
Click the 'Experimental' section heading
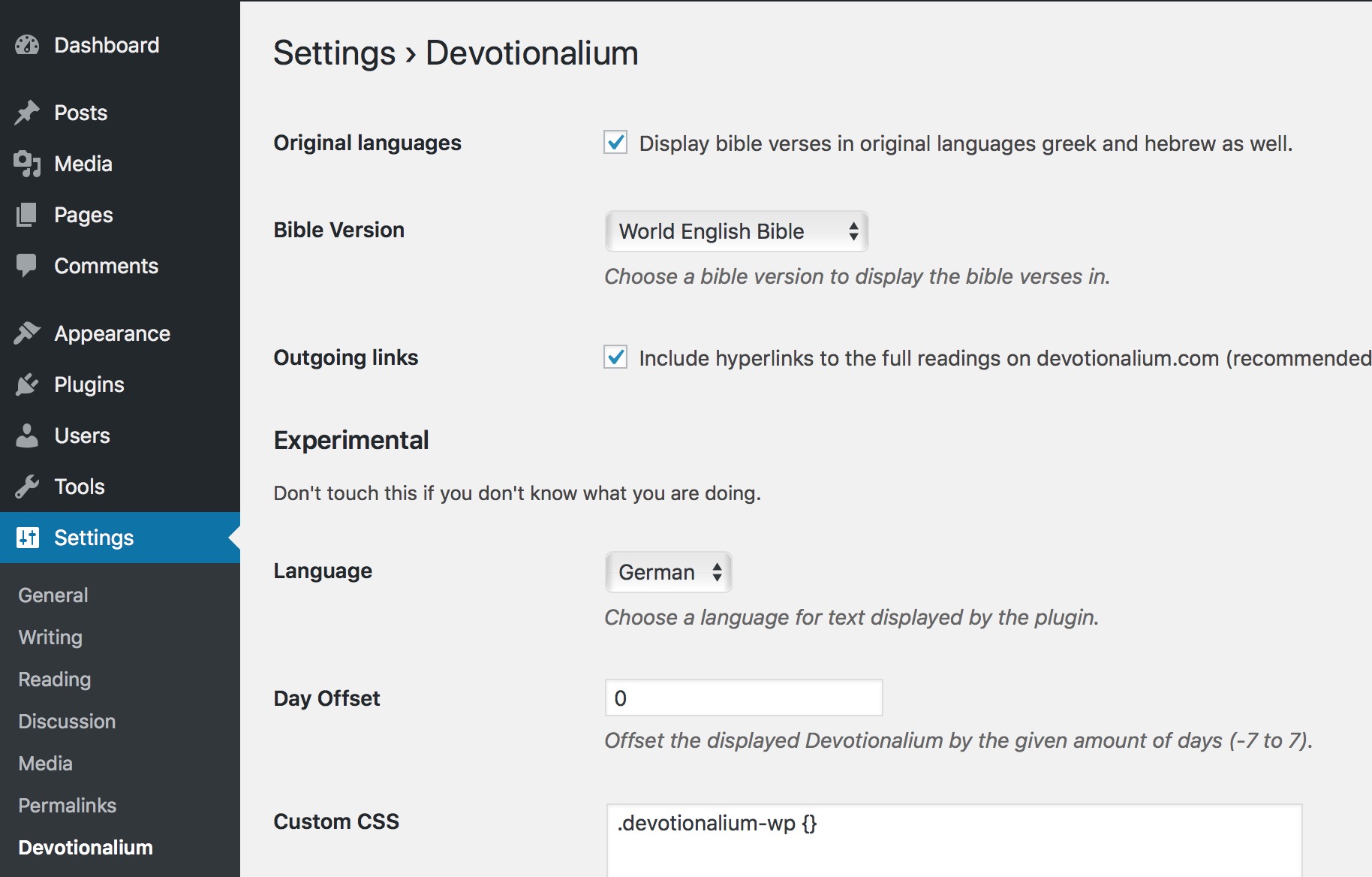pyautogui.click(x=351, y=440)
